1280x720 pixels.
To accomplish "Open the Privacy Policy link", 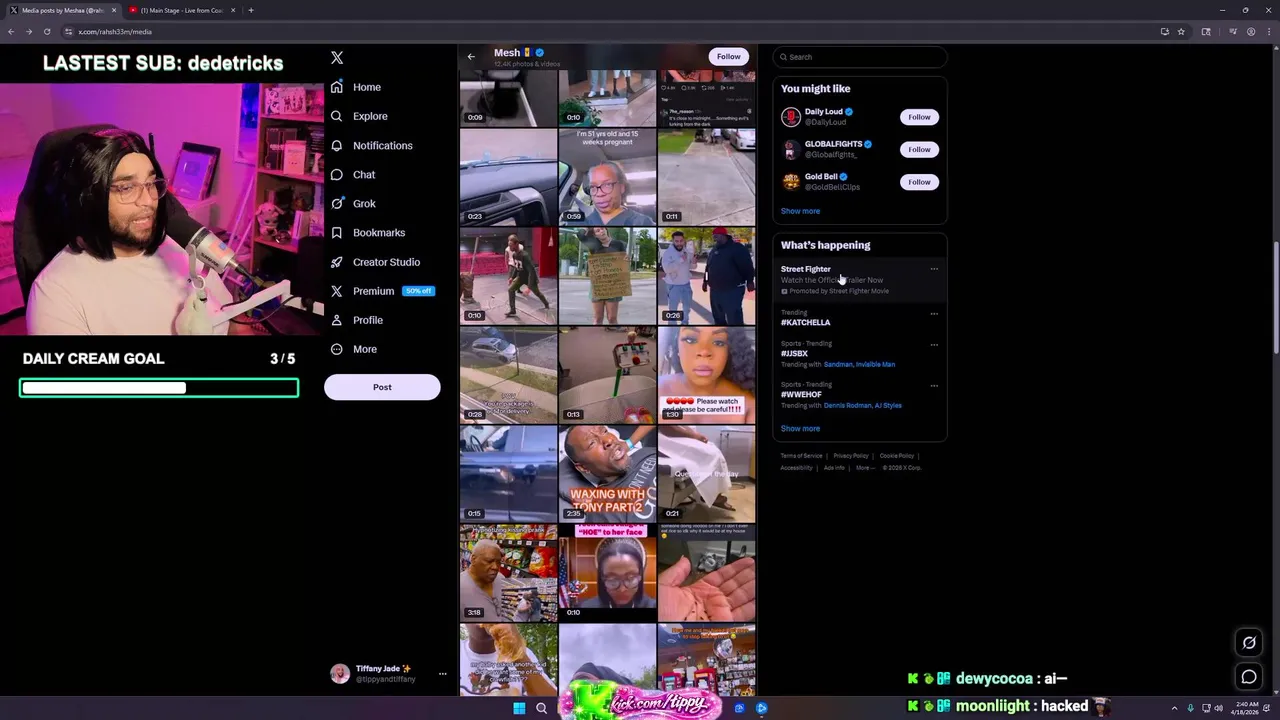I will click(x=851, y=456).
